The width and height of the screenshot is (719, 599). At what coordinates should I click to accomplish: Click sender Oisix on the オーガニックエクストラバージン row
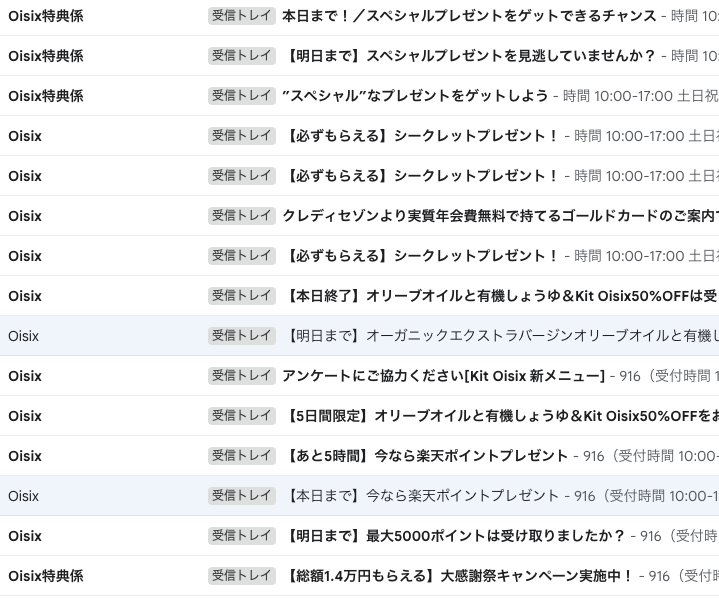pos(23,336)
